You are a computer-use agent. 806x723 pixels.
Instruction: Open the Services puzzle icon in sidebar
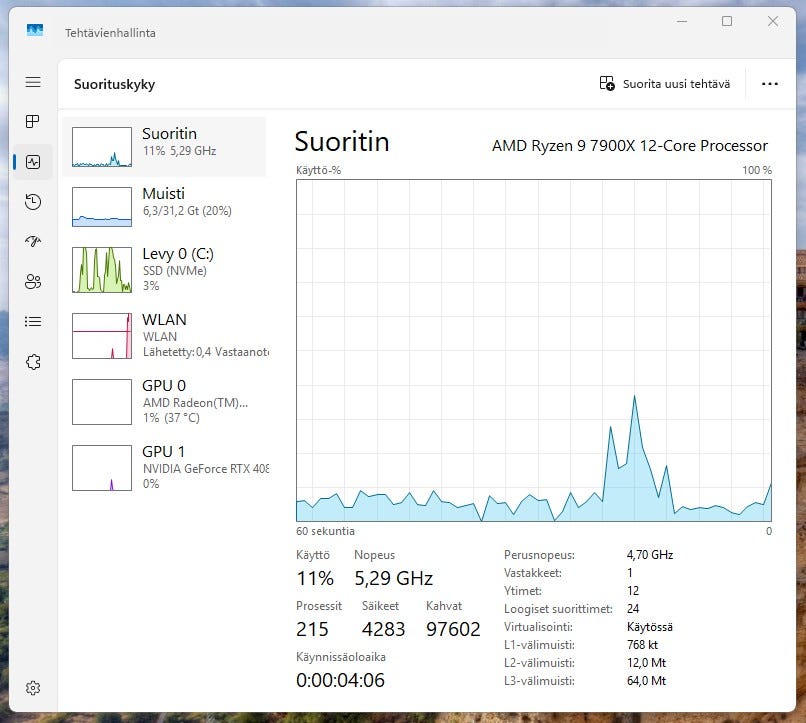point(33,362)
